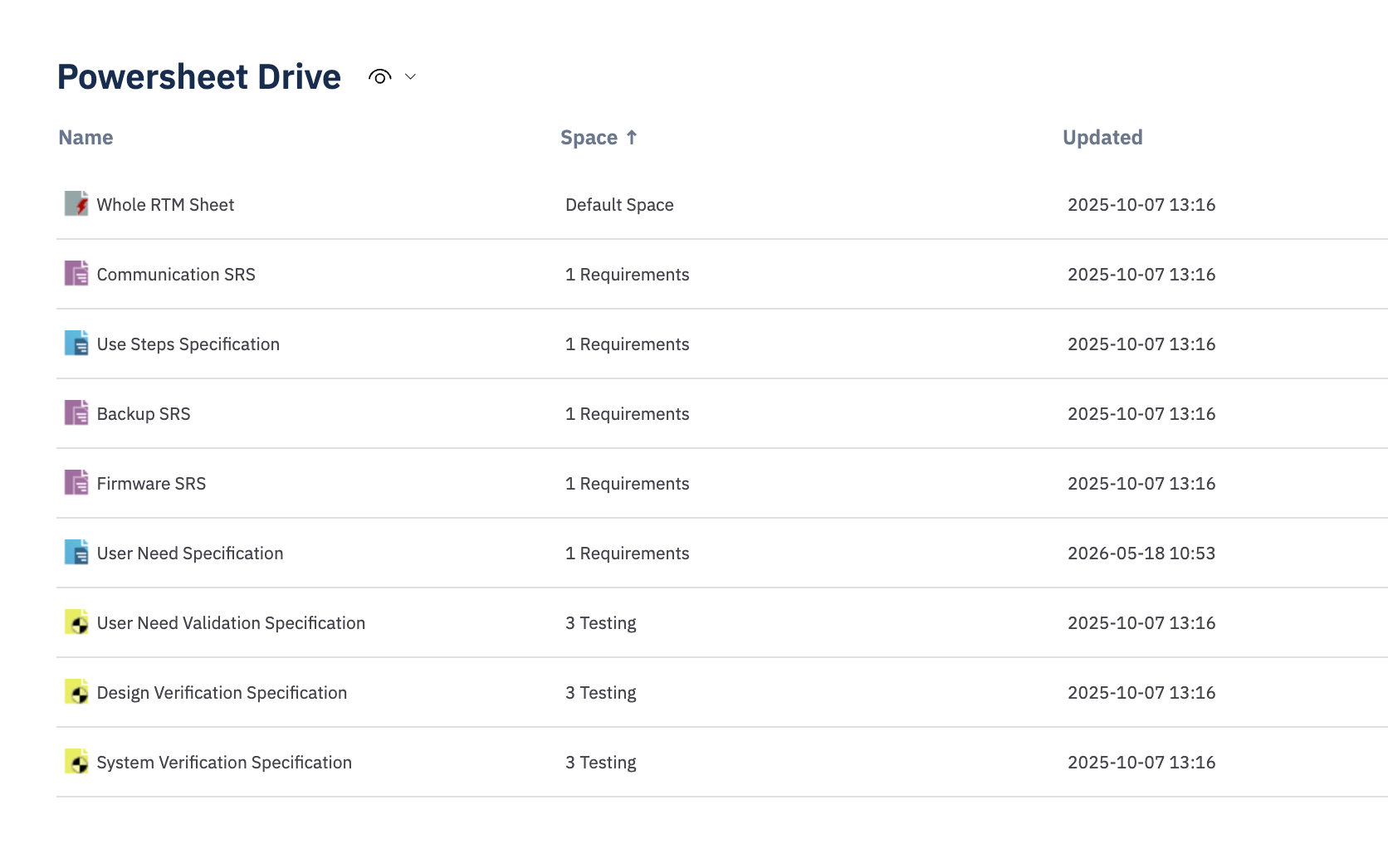Click the ascending sort arrow on Space

[x=632, y=138]
